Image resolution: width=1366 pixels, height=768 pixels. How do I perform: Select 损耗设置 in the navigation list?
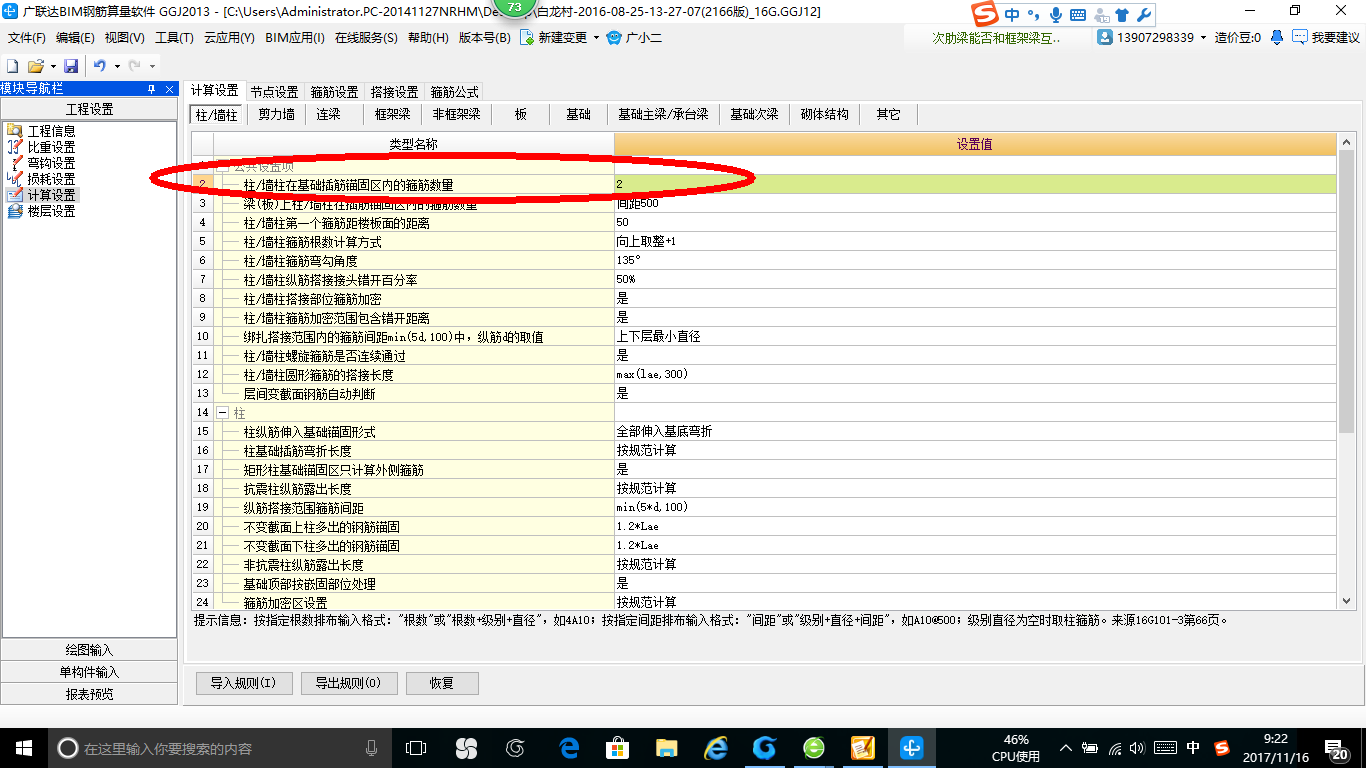point(51,179)
